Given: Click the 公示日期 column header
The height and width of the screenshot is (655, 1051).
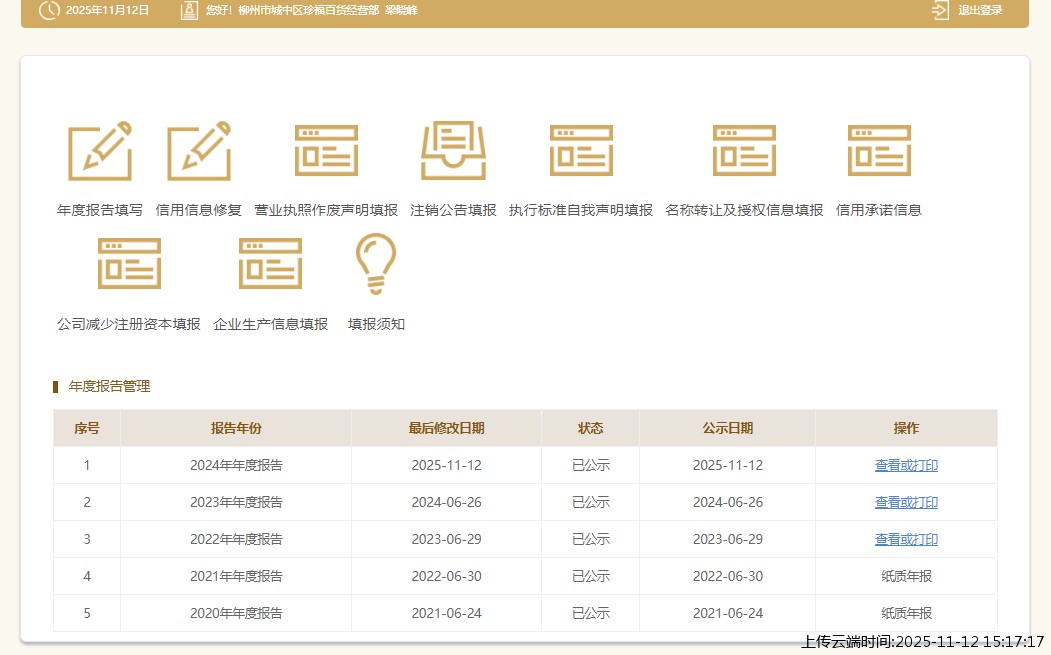Looking at the screenshot, I should coord(727,428).
